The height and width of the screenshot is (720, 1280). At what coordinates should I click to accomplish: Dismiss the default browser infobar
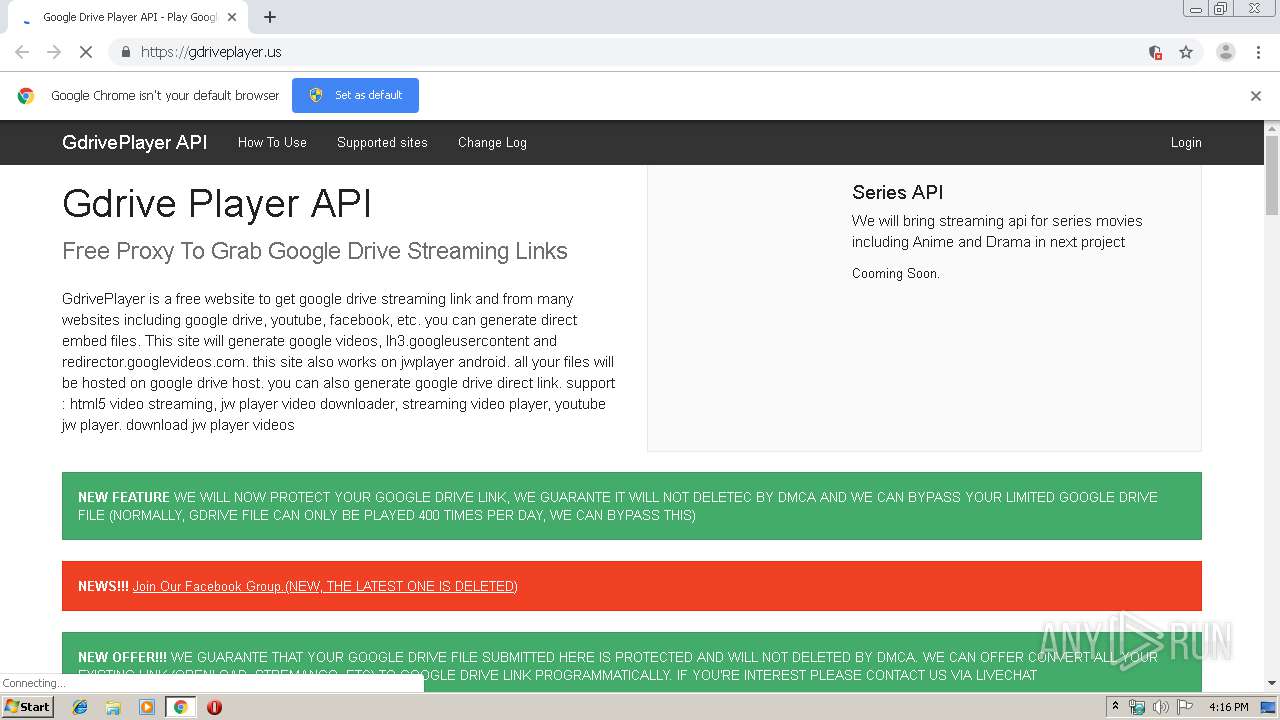1256,96
